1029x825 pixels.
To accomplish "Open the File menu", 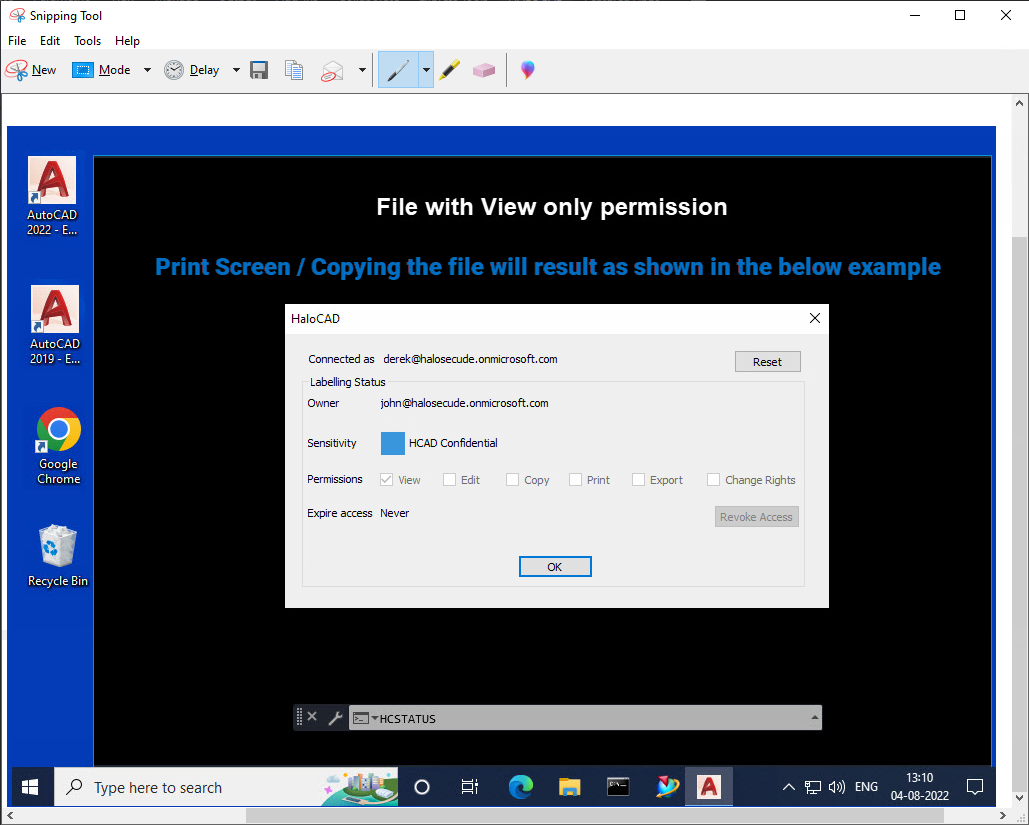I will [x=17, y=41].
